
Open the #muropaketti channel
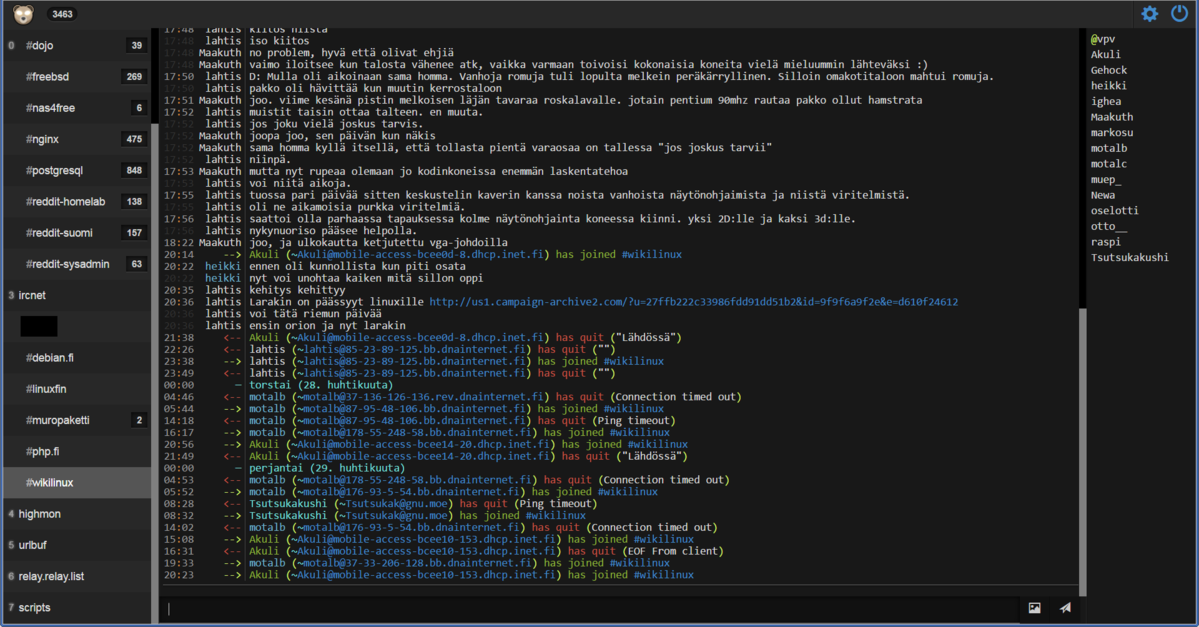pos(57,420)
